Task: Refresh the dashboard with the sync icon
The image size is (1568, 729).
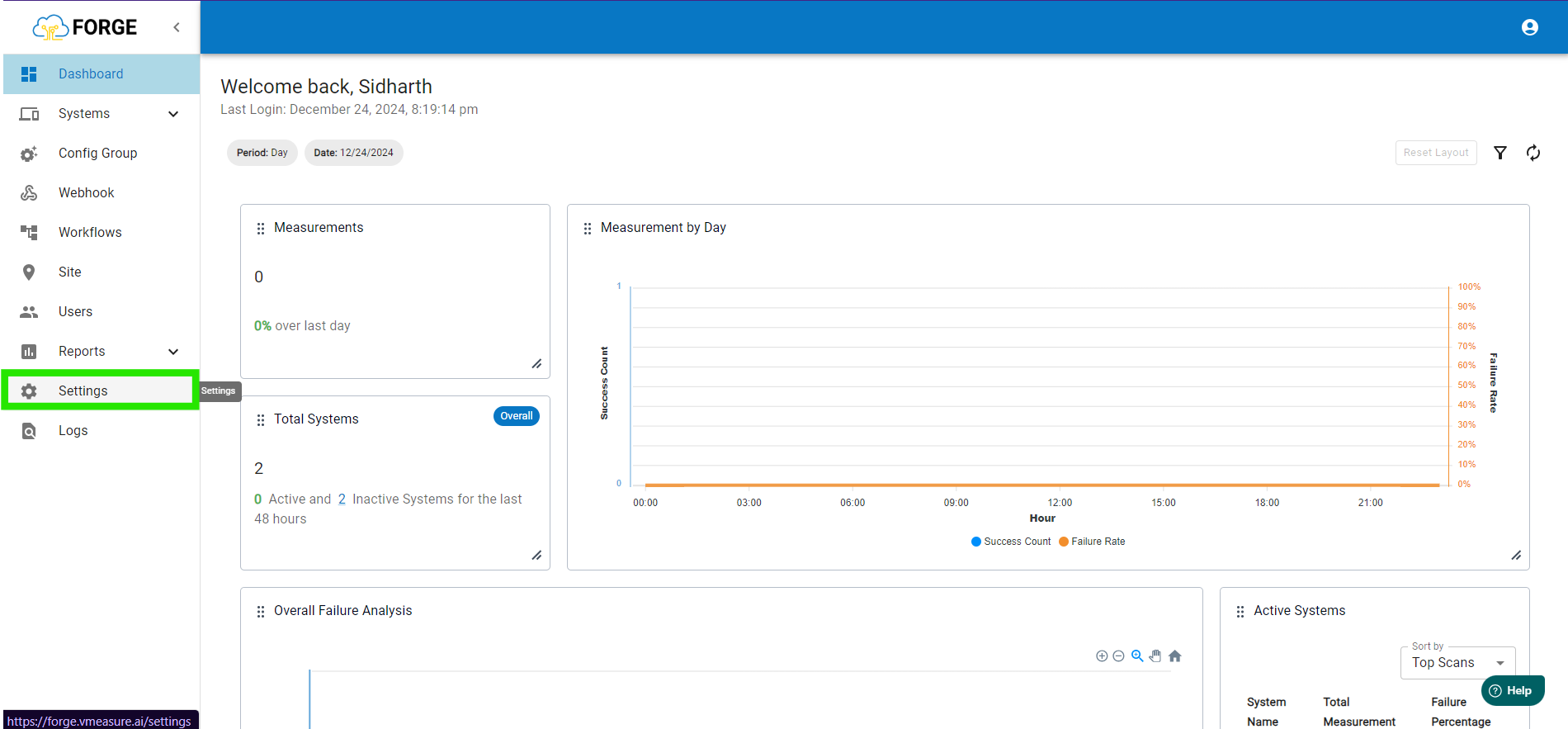Action: (x=1533, y=153)
